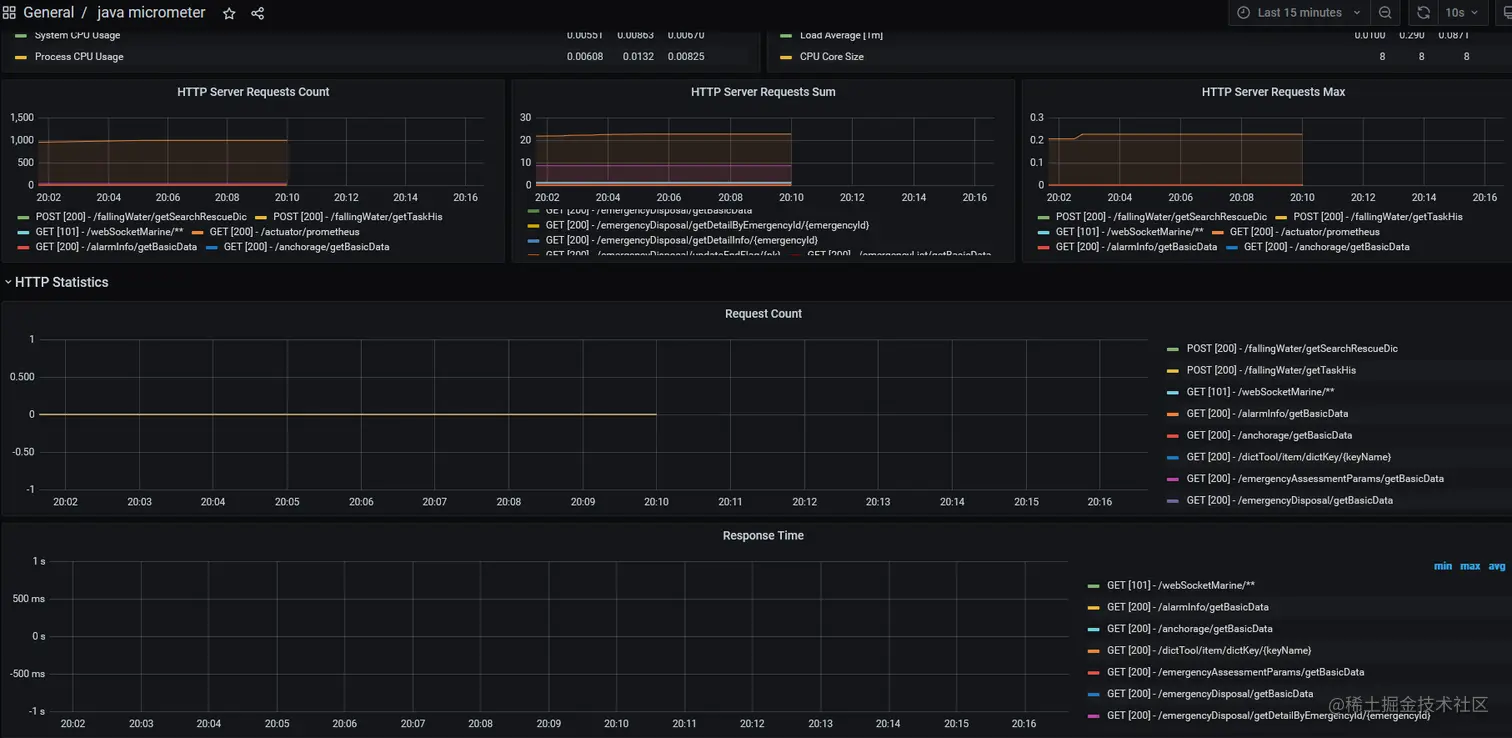Toggle getSearchRescueDic series in Requests Max panel
Image resolution: width=1512 pixels, height=738 pixels.
(x=1161, y=217)
